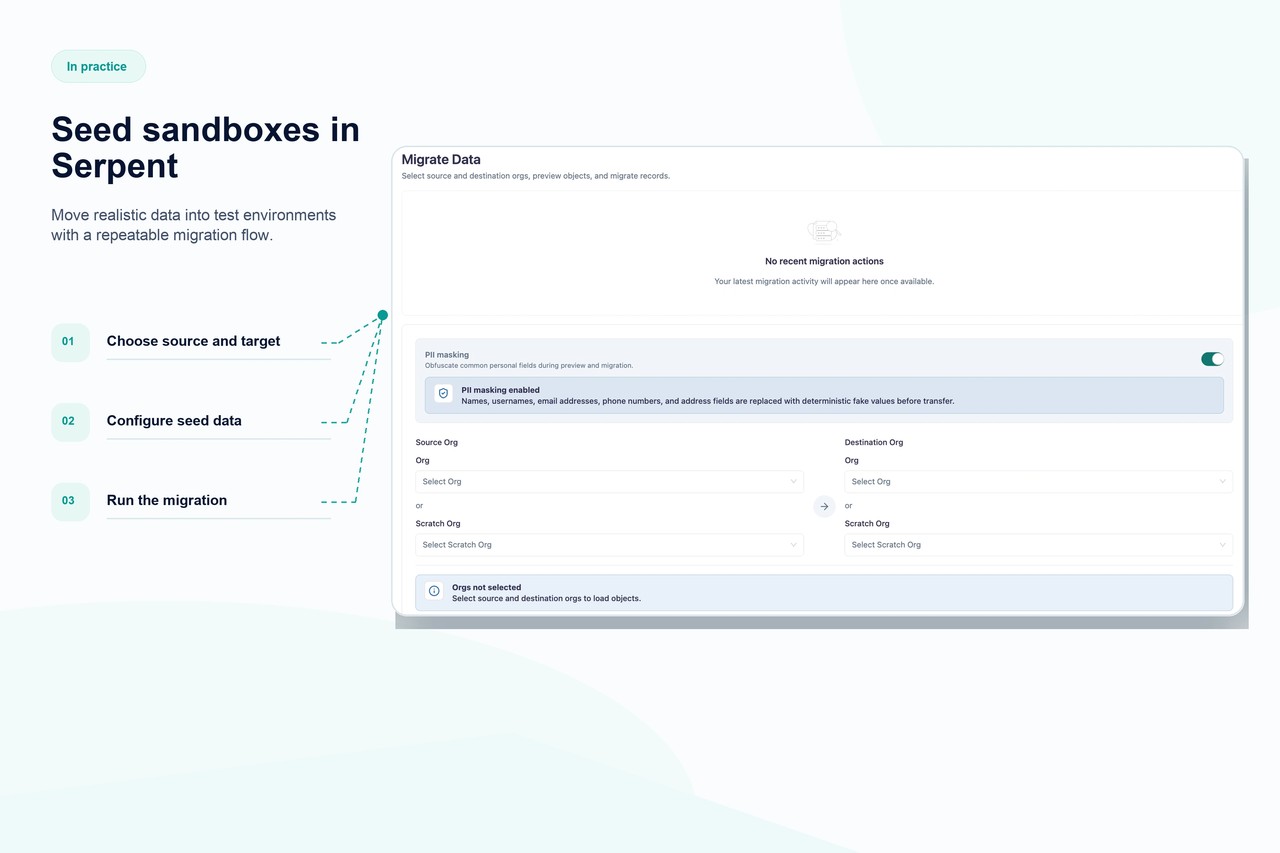Click the 03 step number badge

[x=70, y=501]
